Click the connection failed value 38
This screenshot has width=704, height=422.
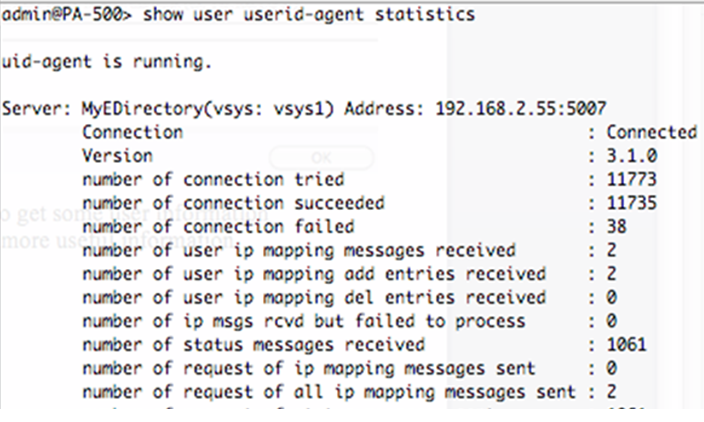click(618, 227)
